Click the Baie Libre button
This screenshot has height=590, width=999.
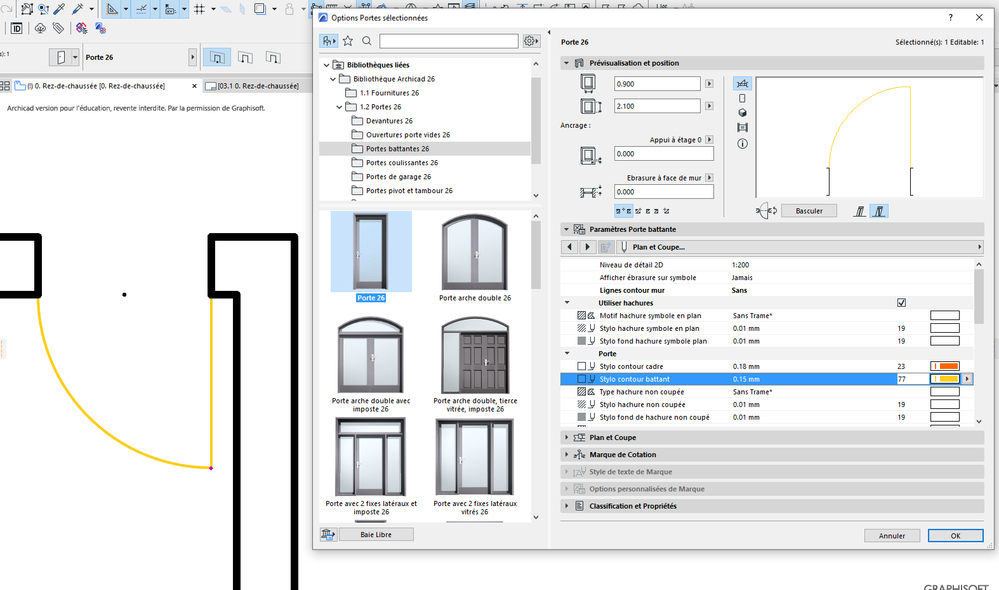(376, 535)
